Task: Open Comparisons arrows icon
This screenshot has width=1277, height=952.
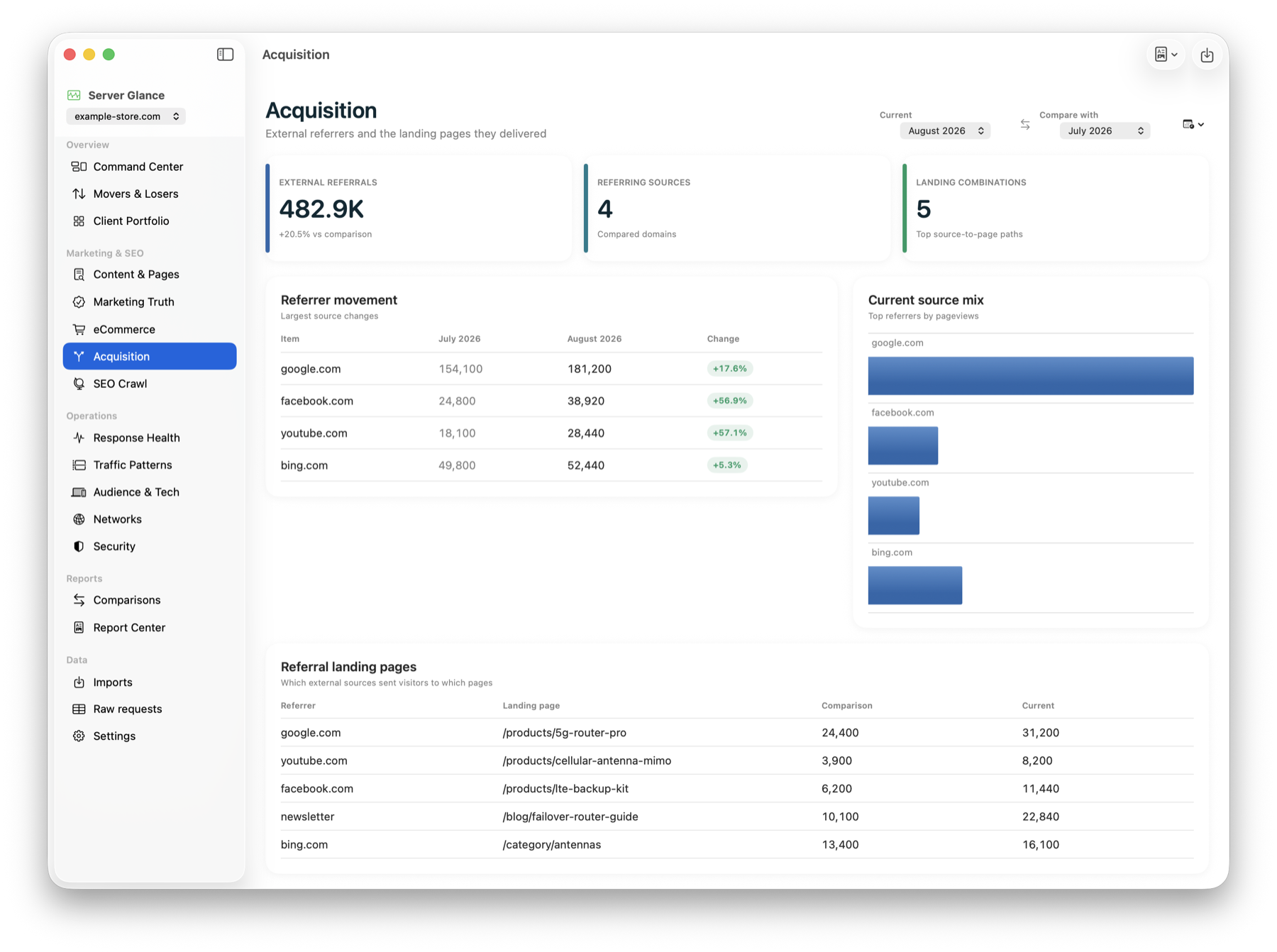Action: click(x=79, y=600)
